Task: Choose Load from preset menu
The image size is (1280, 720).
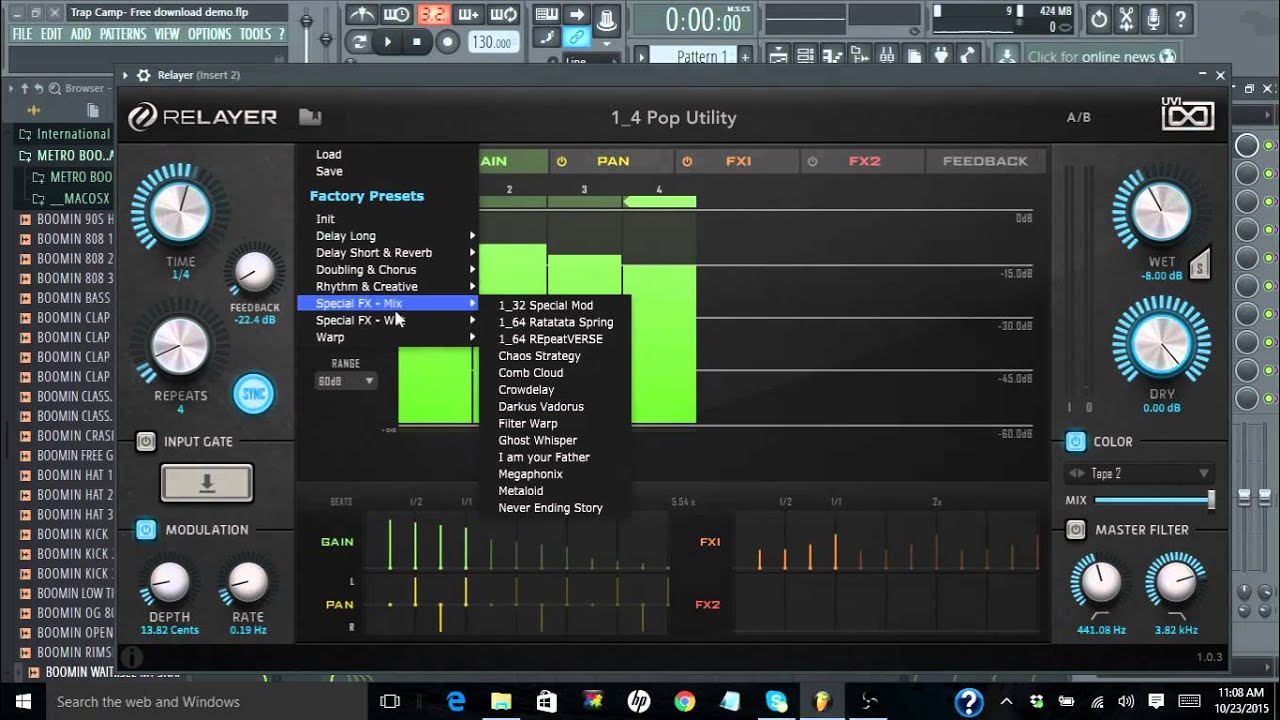Action: pyautogui.click(x=329, y=154)
